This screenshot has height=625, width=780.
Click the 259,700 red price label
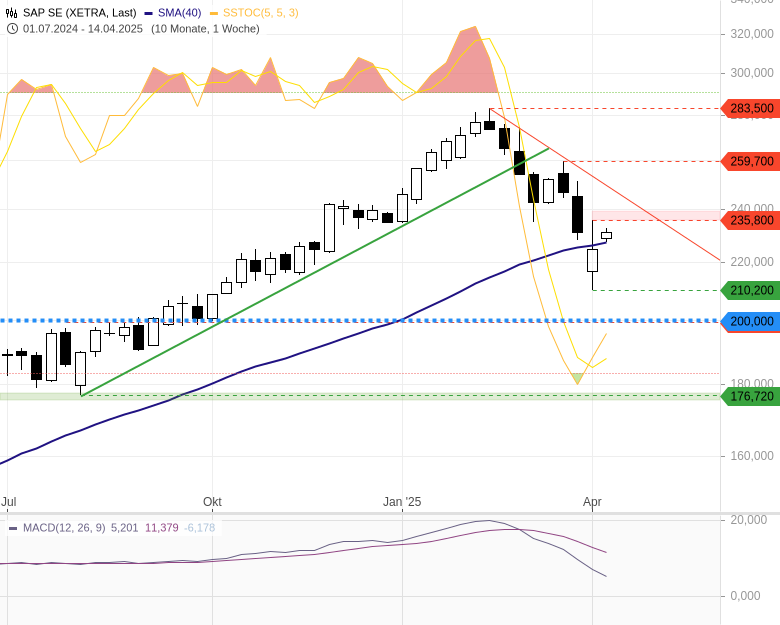750,162
